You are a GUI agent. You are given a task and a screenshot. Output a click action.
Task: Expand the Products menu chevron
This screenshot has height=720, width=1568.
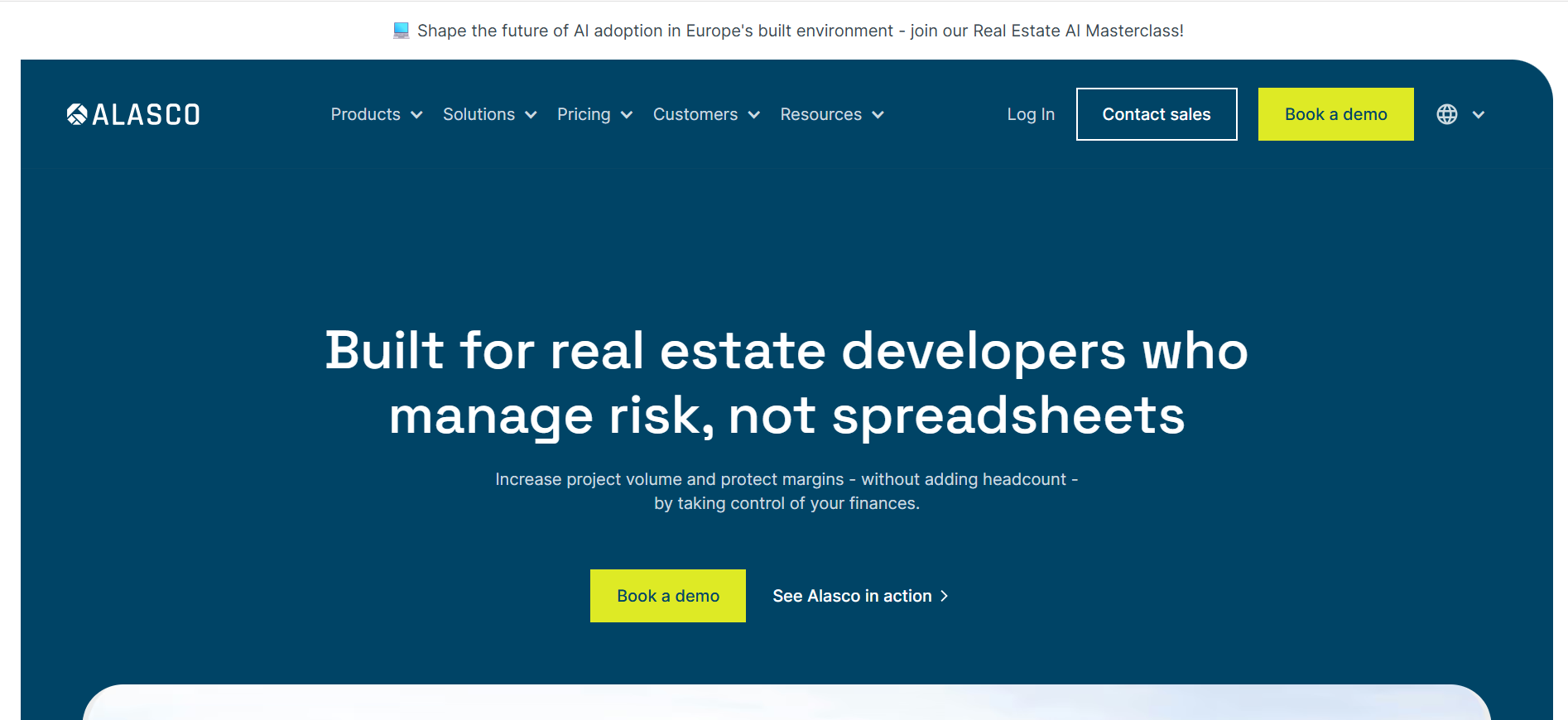pyautogui.click(x=416, y=115)
